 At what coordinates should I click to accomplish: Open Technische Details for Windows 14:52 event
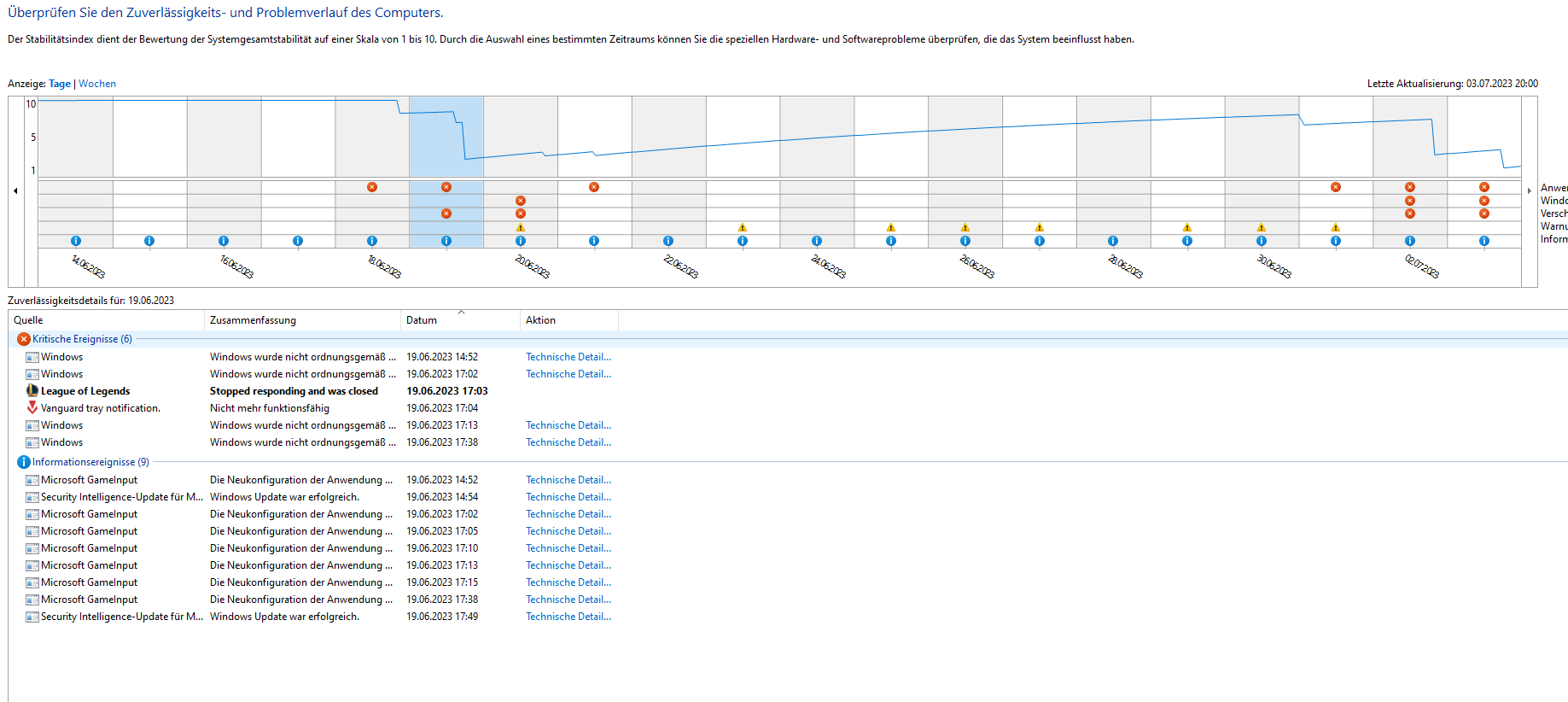coord(568,357)
